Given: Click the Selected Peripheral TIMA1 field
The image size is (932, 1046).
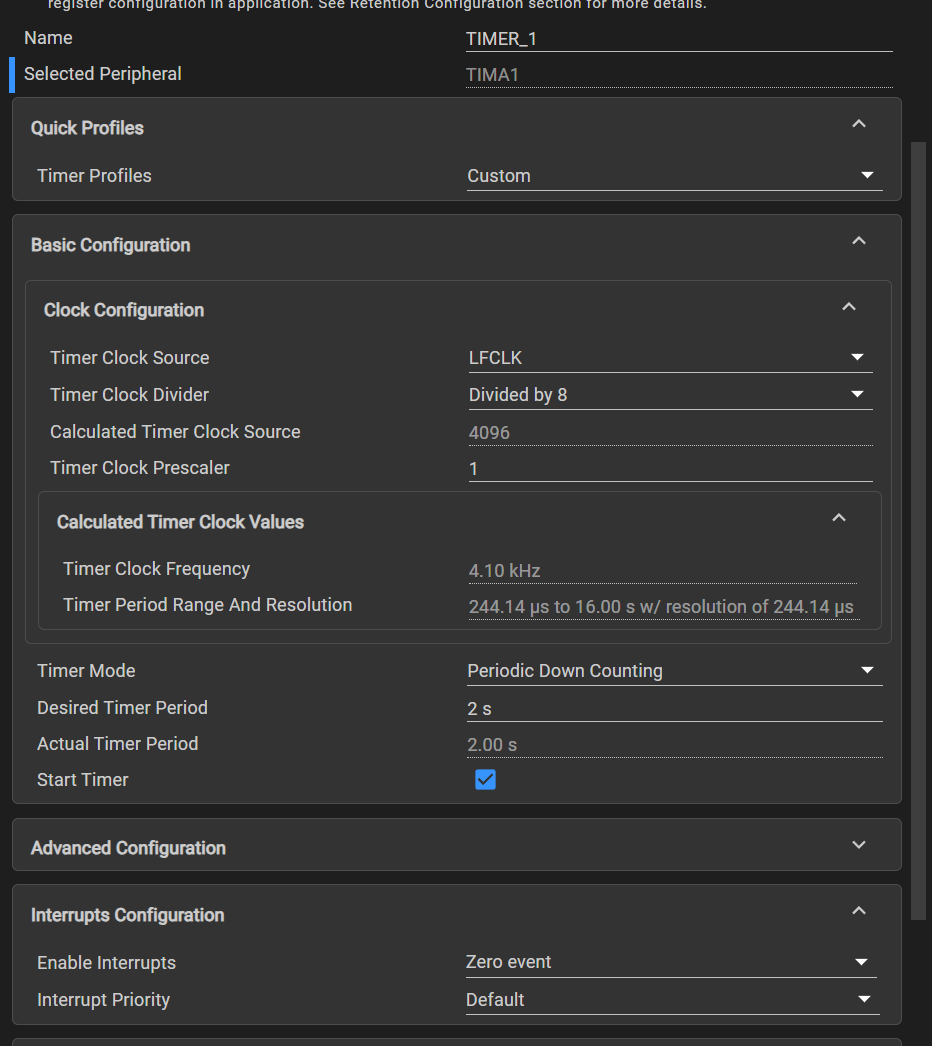Looking at the screenshot, I should pos(678,75).
